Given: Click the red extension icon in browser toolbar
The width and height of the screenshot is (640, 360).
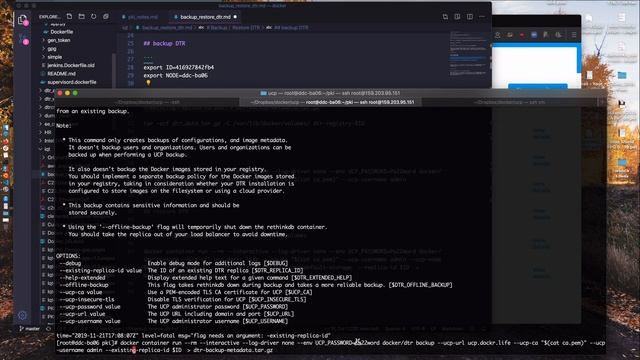Looking at the screenshot, I should tap(522, 35).
